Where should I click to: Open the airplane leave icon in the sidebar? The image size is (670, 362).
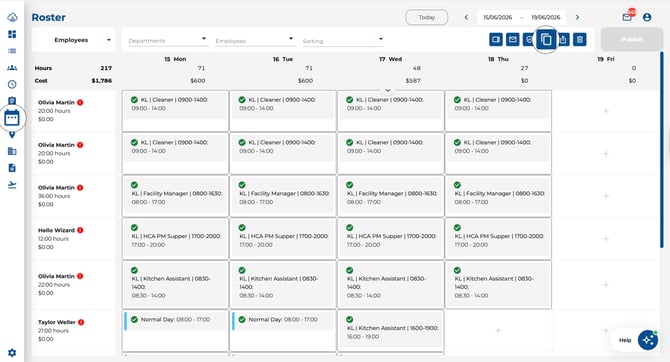point(12,185)
